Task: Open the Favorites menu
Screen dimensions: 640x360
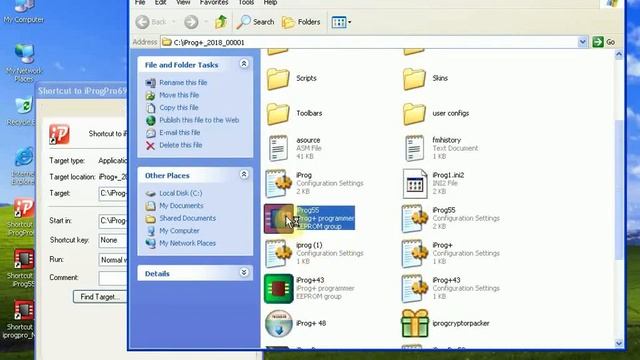Action: click(x=213, y=3)
